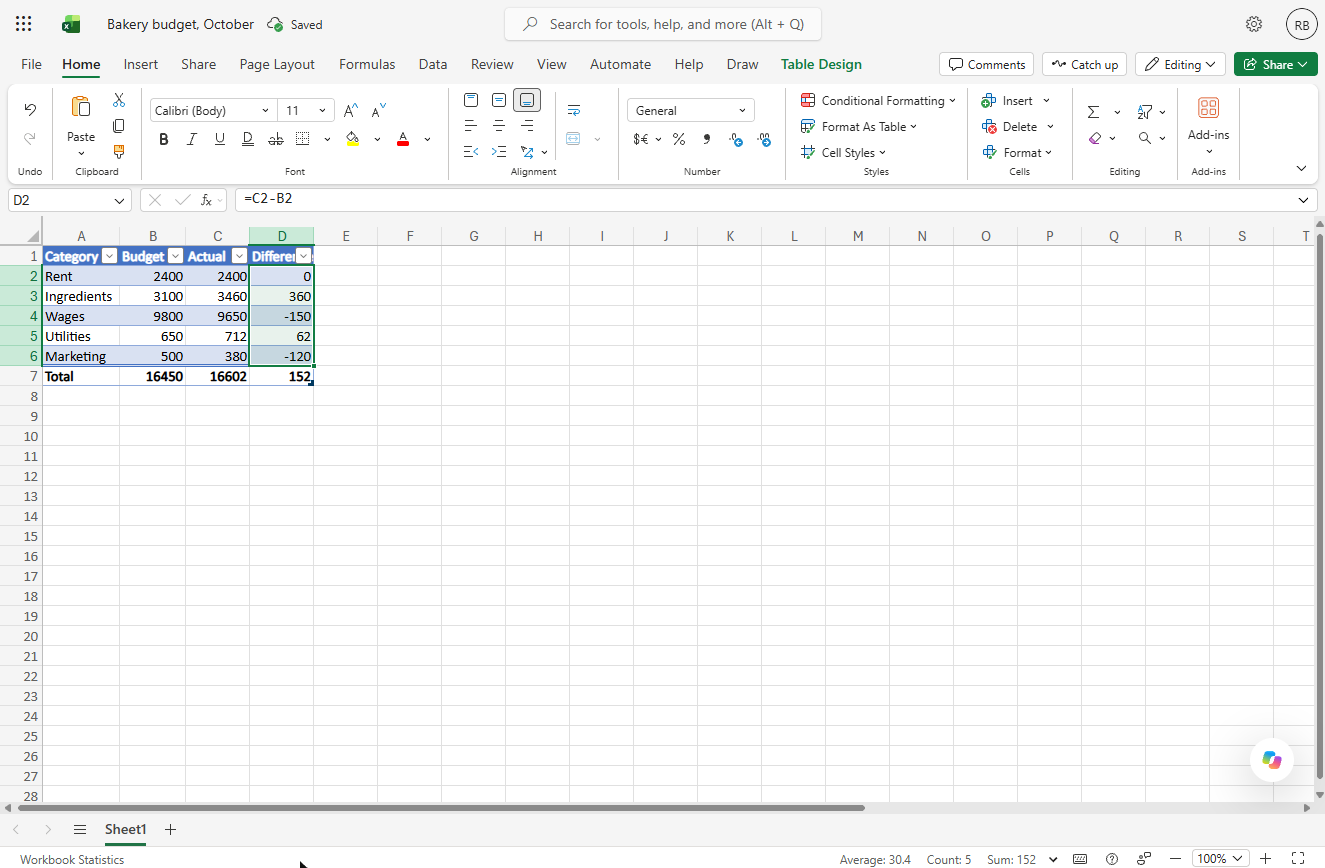Open the Add-ins gallery
This screenshot has width=1325, height=868.
pyautogui.click(x=1208, y=127)
